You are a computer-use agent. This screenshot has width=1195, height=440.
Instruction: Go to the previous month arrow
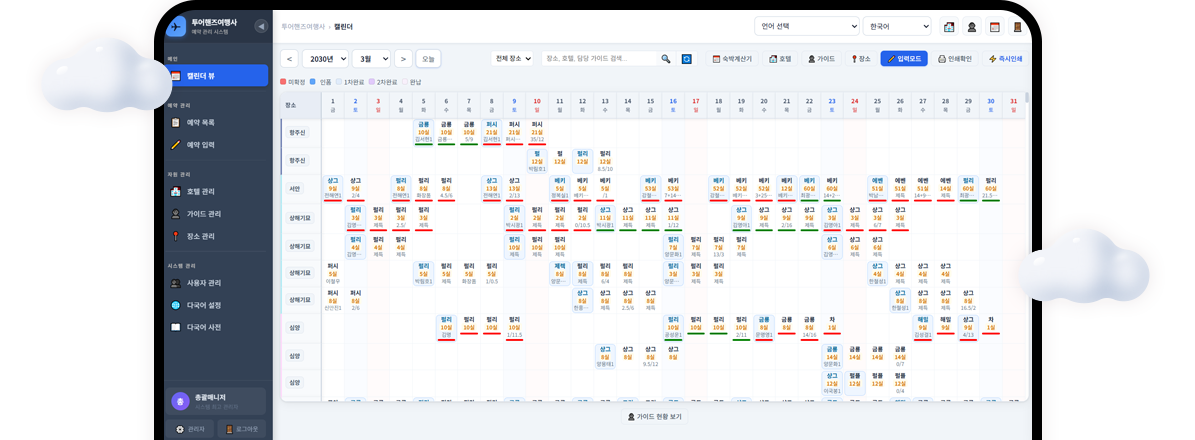pos(289,59)
